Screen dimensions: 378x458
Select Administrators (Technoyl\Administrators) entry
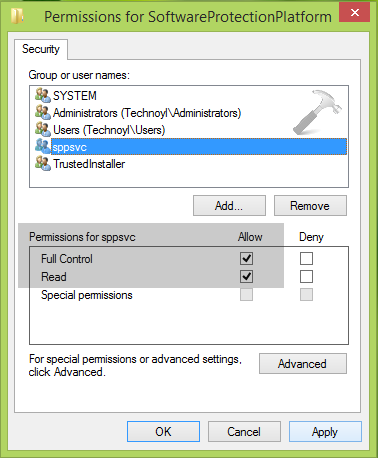tap(147, 113)
